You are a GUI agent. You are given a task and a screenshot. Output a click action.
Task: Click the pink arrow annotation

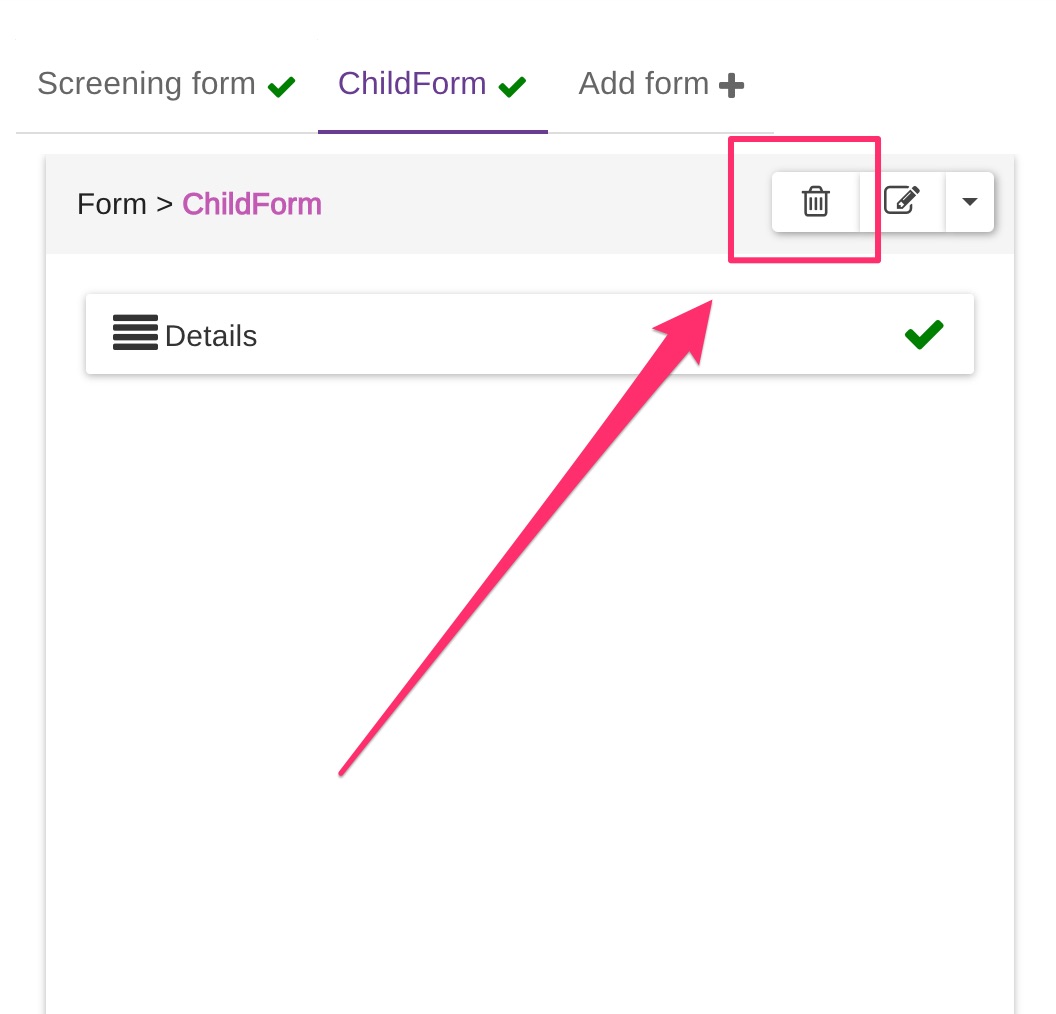coord(520,540)
